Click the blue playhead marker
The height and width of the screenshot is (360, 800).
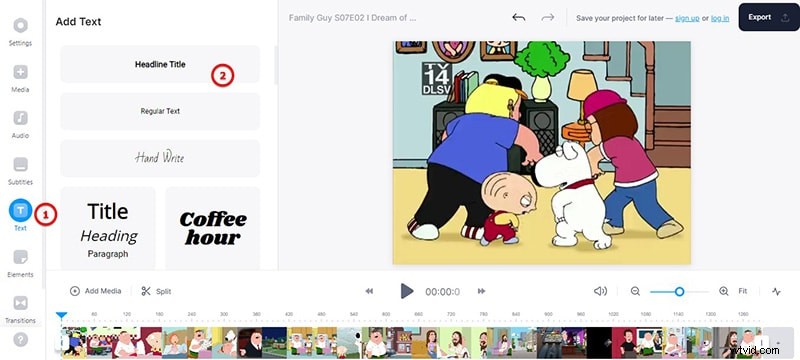pyautogui.click(x=61, y=315)
